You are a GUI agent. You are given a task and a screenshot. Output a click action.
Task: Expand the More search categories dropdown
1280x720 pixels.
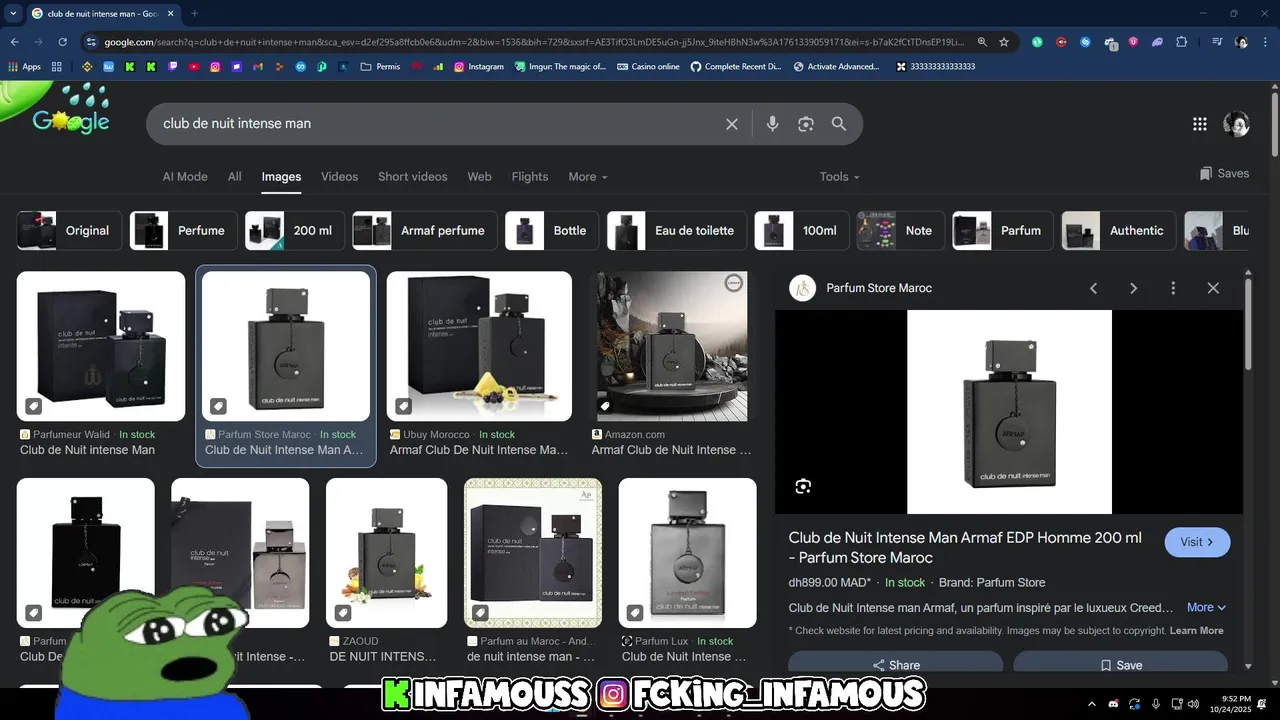[x=588, y=176]
